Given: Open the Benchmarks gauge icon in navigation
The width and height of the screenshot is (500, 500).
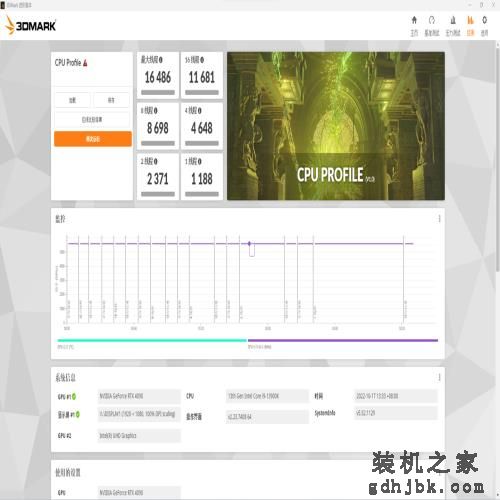Looking at the screenshot, I should 432,20.
